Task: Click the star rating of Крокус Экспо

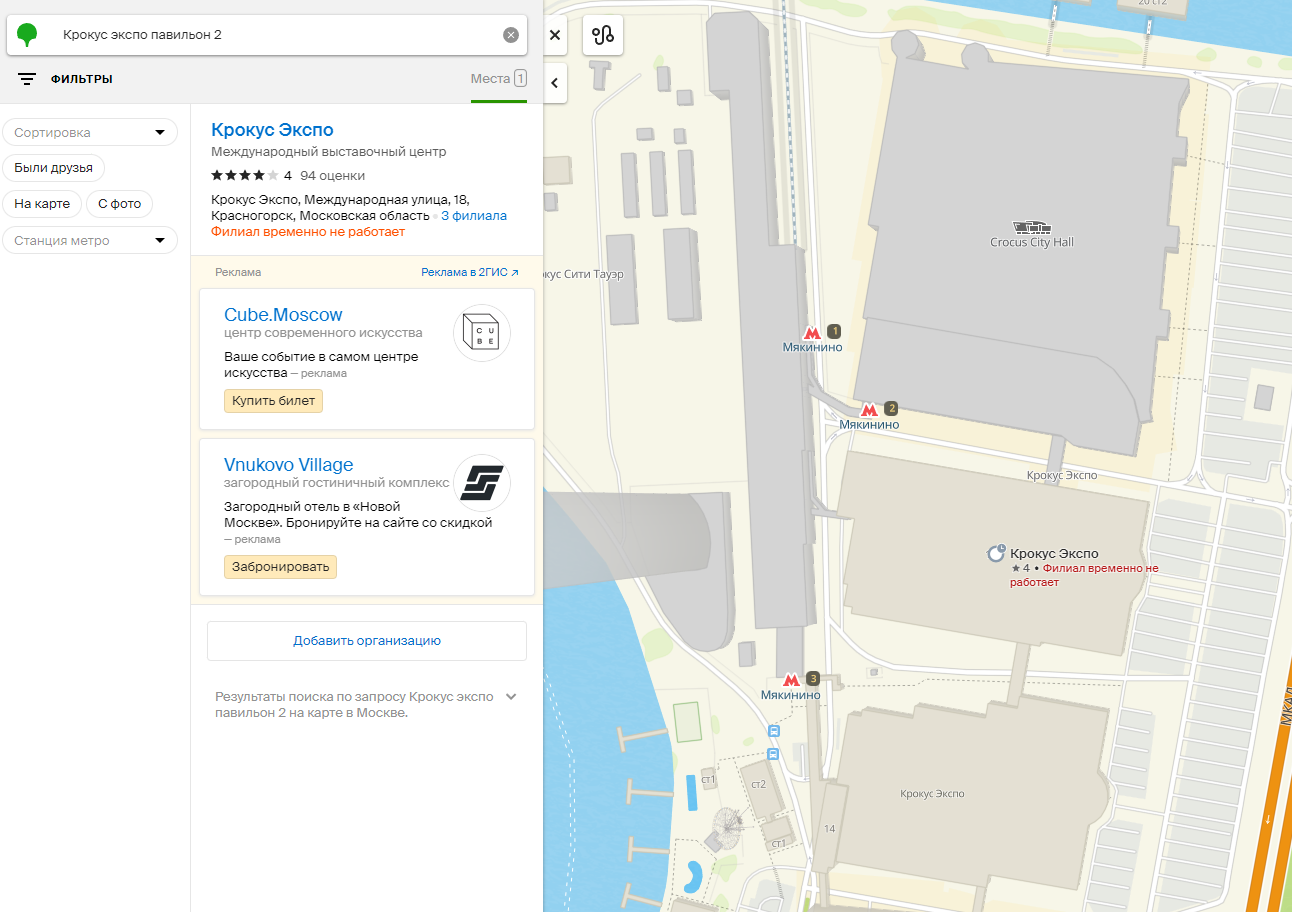Action: click(245, 175)
